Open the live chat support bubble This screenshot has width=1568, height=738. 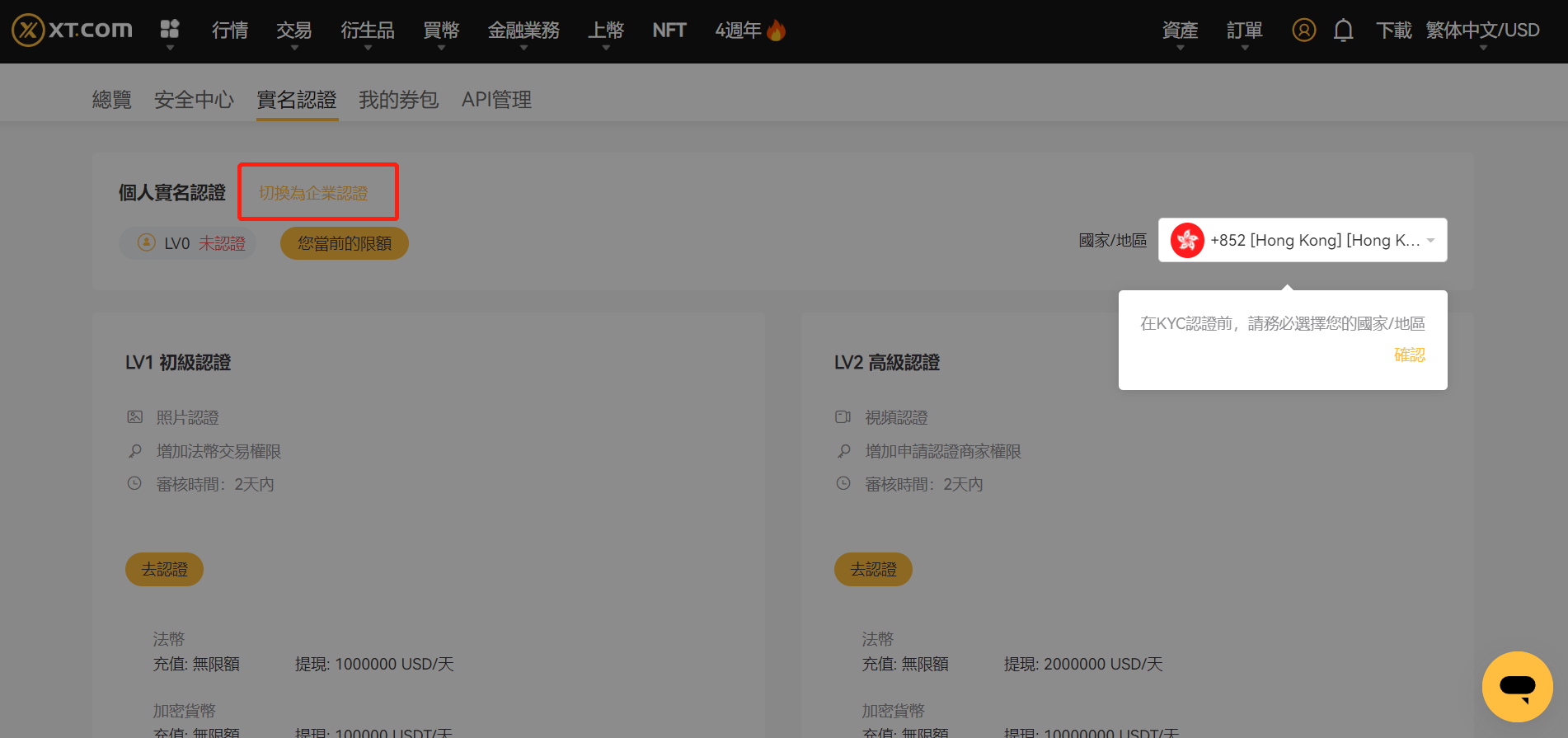pyautogui.click(x=1517, y=686)
